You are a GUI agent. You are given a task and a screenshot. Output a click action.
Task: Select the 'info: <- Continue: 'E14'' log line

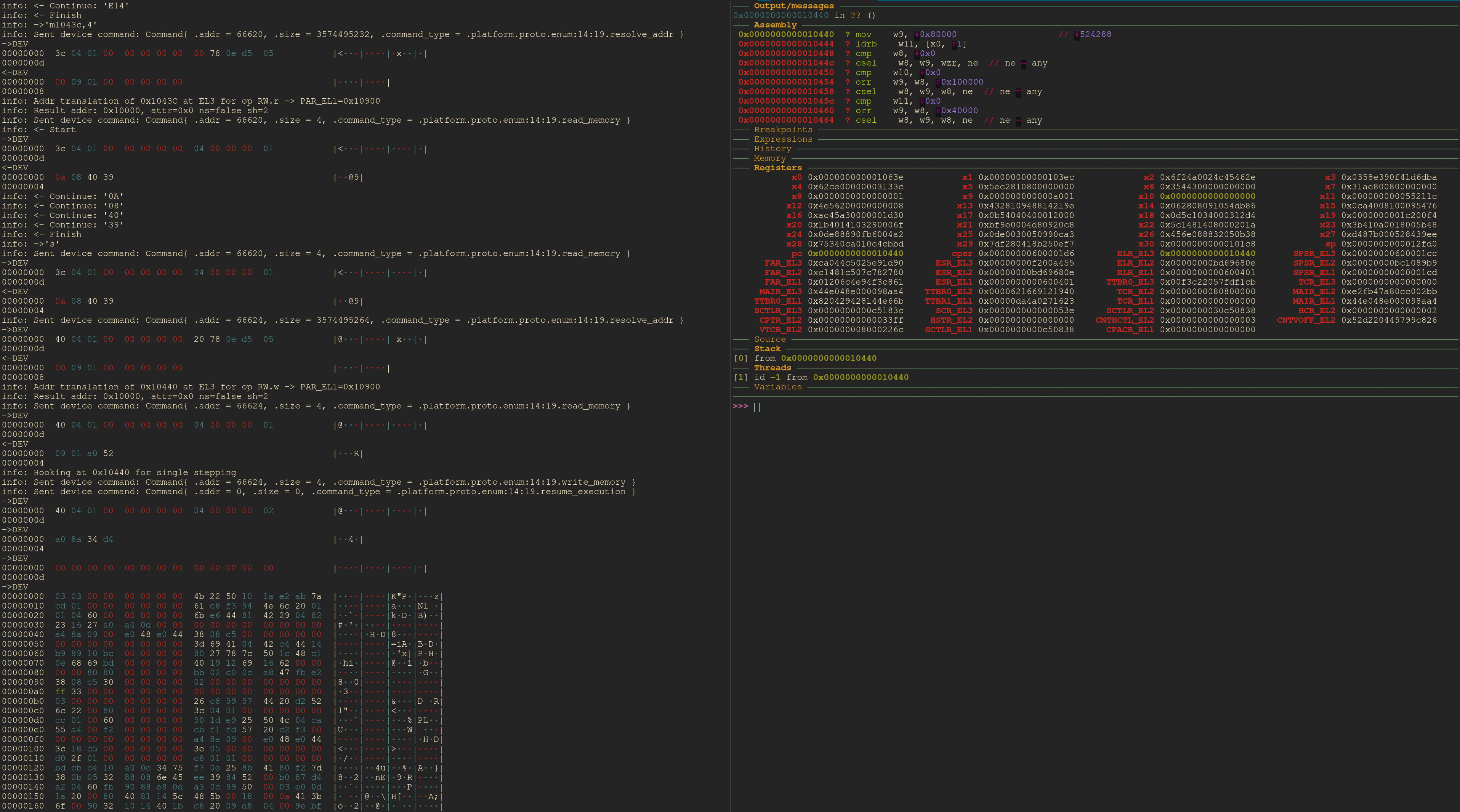65,6
